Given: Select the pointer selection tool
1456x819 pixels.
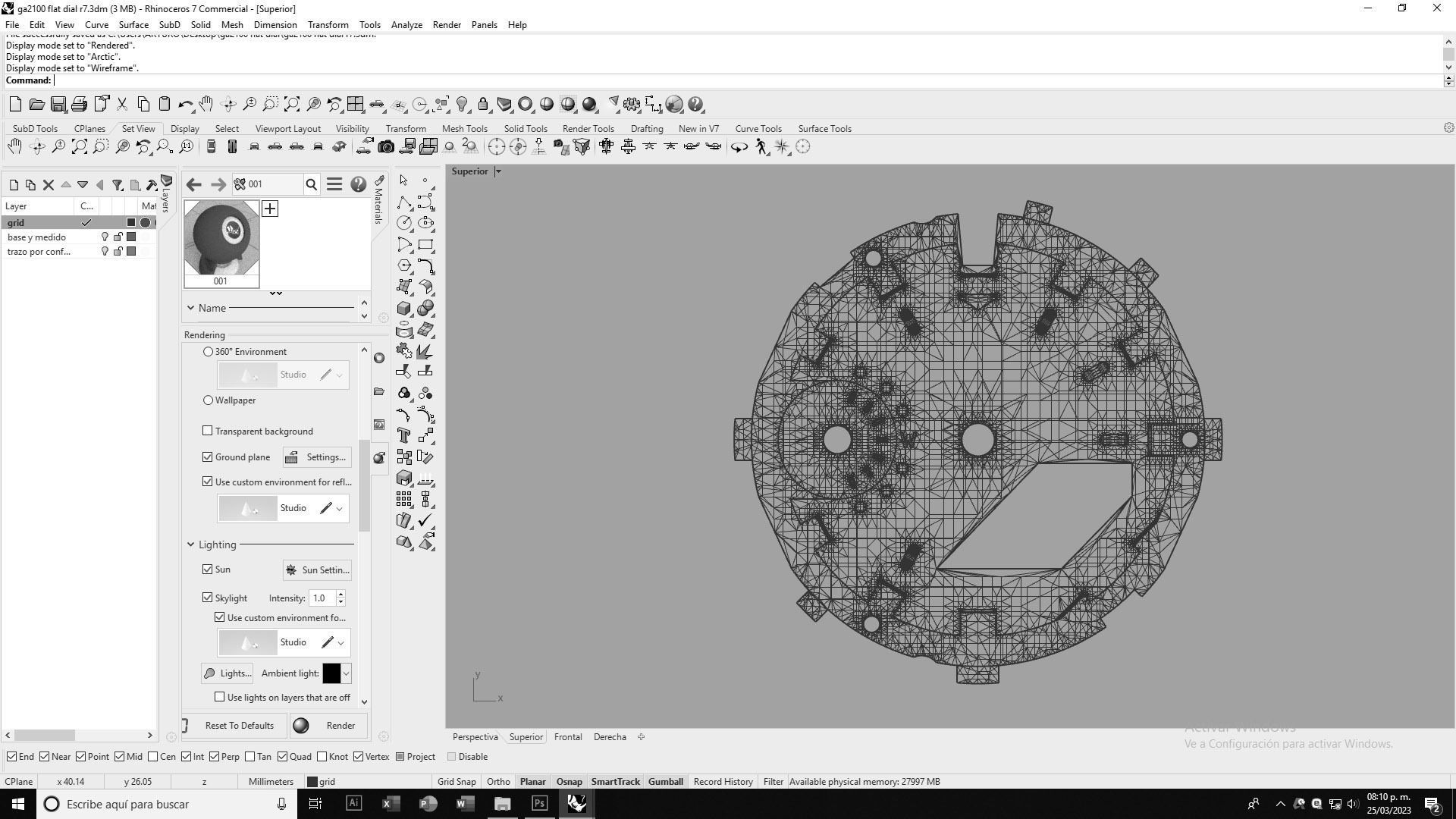Looking at the screenshot, I should pyautogui.click(x=403, y=180).
